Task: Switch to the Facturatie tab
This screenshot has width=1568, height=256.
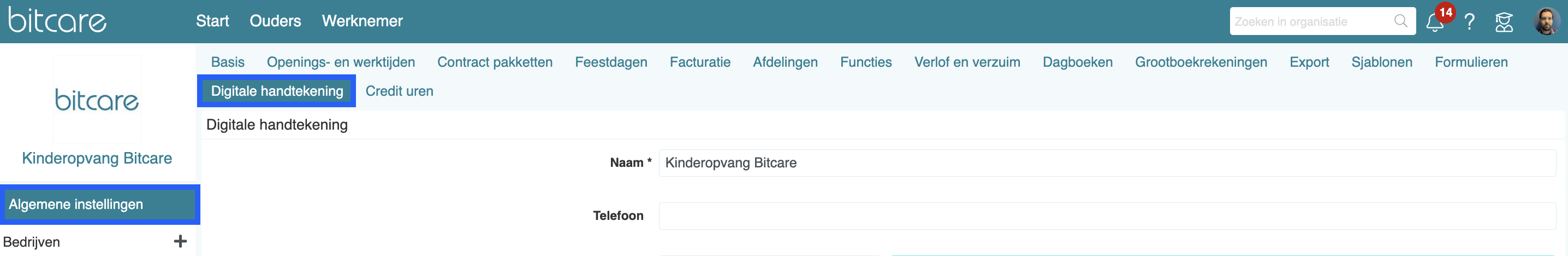Action: click(x=699, y=62)
